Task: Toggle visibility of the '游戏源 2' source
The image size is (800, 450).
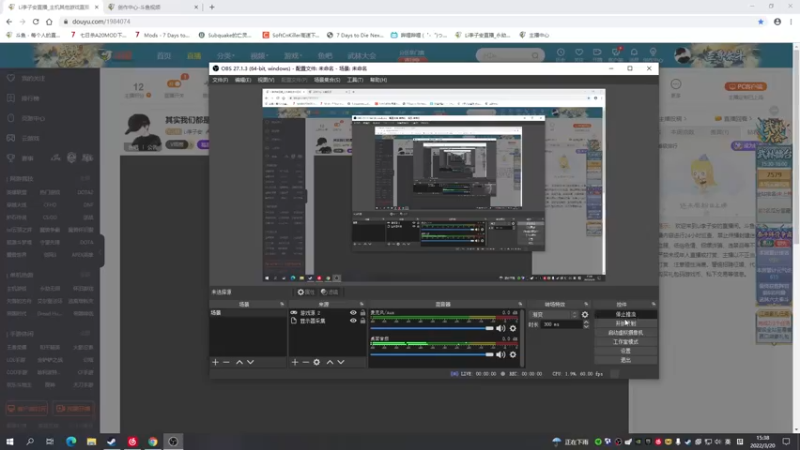Action: [x=353, y=313]
